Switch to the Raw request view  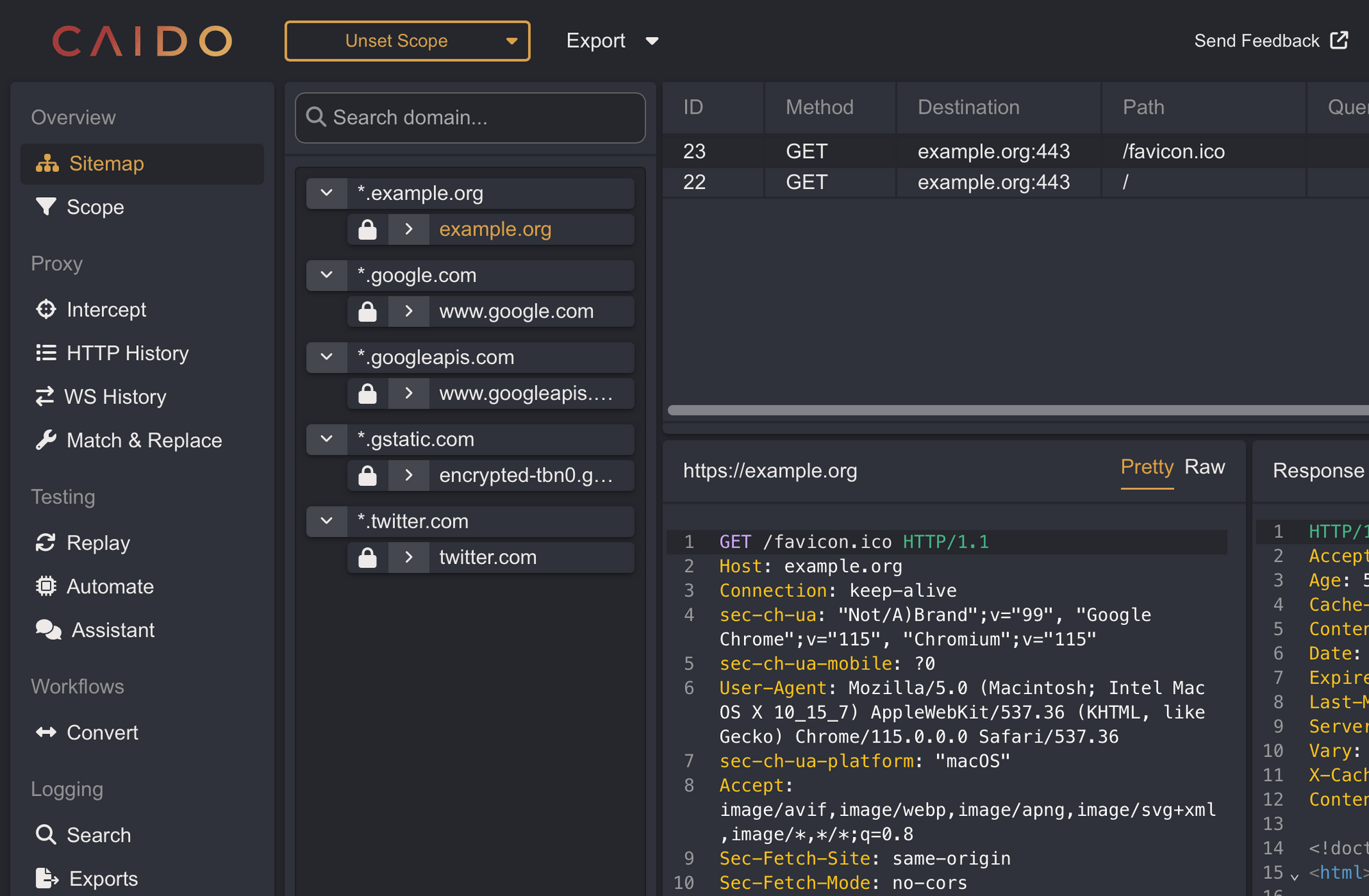[x=1205, y=467]
